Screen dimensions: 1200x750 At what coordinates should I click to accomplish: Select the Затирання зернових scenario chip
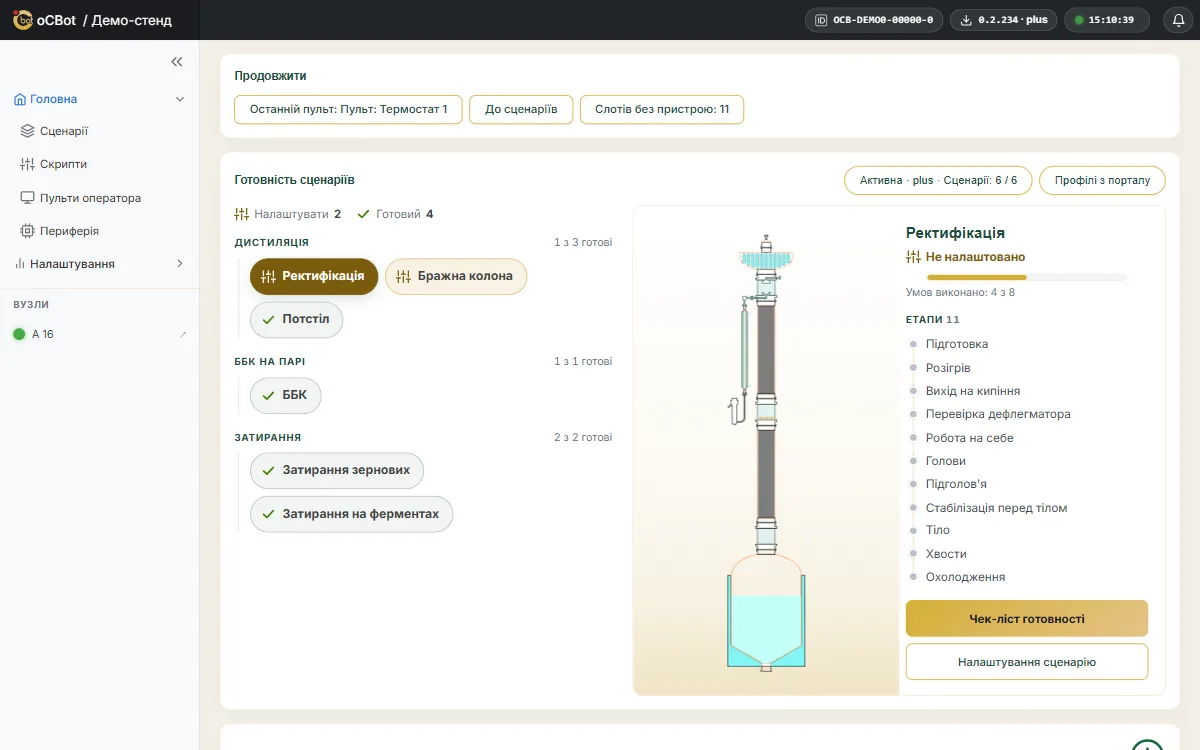point(337,471)
